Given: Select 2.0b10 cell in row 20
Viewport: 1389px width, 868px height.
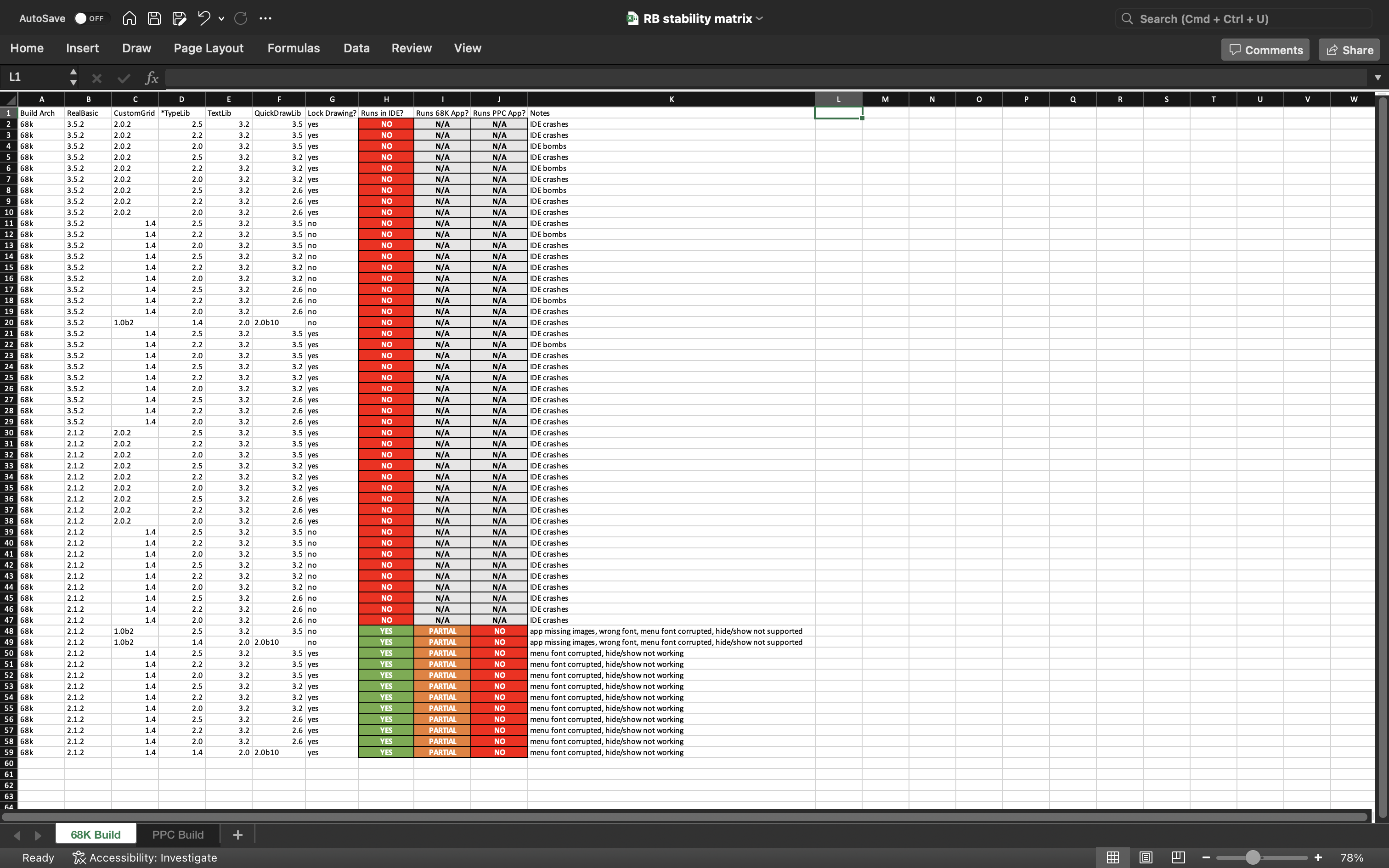Looking at the screenshot, I should click(x=278, y=322).
